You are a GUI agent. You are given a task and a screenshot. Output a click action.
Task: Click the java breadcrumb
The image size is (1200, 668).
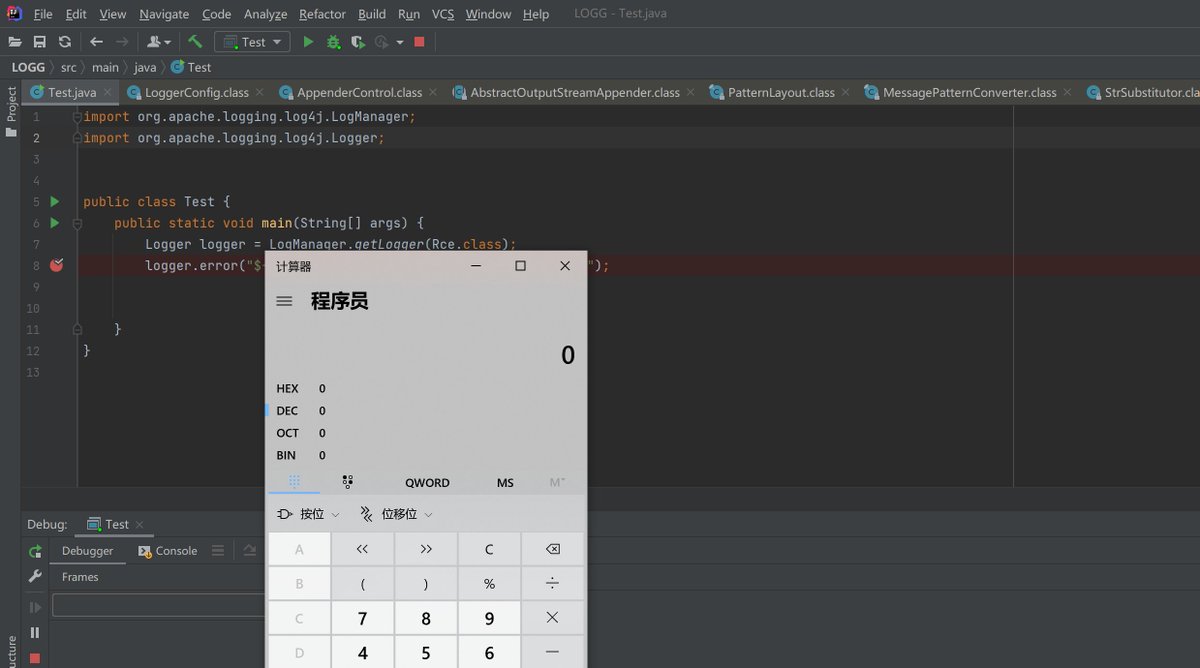click(x=145, y=67)
